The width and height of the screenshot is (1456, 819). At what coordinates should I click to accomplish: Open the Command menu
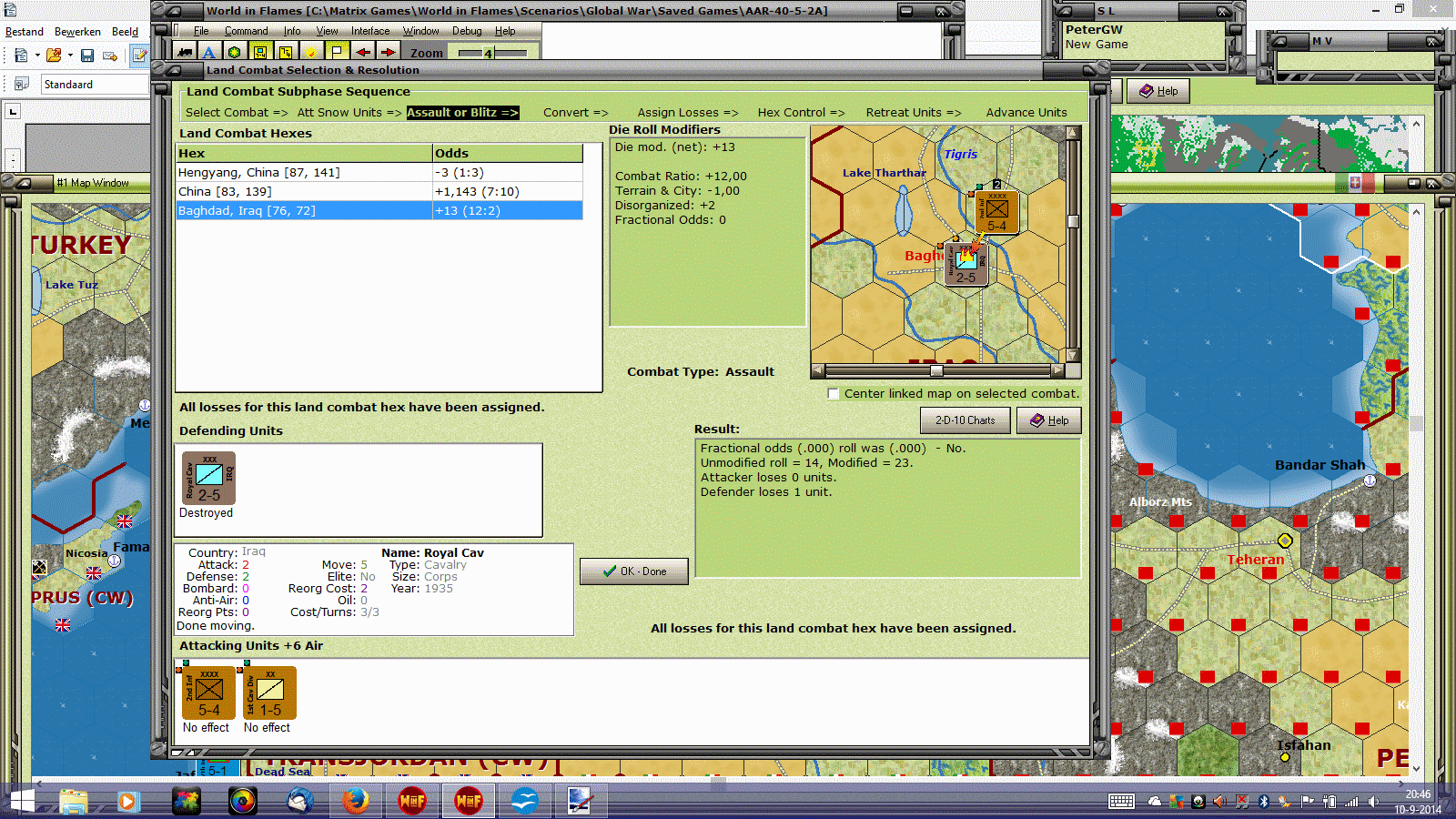tap(246, 31)
